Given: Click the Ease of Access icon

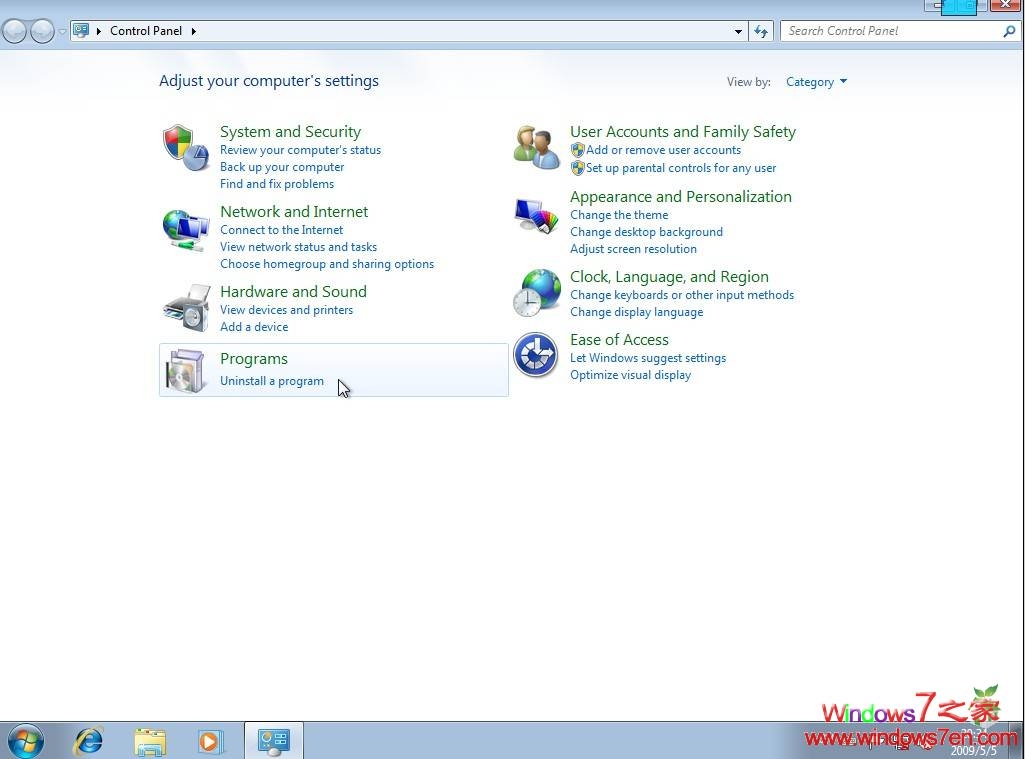Looking at the screenshot, I should (x=536, y=355).
